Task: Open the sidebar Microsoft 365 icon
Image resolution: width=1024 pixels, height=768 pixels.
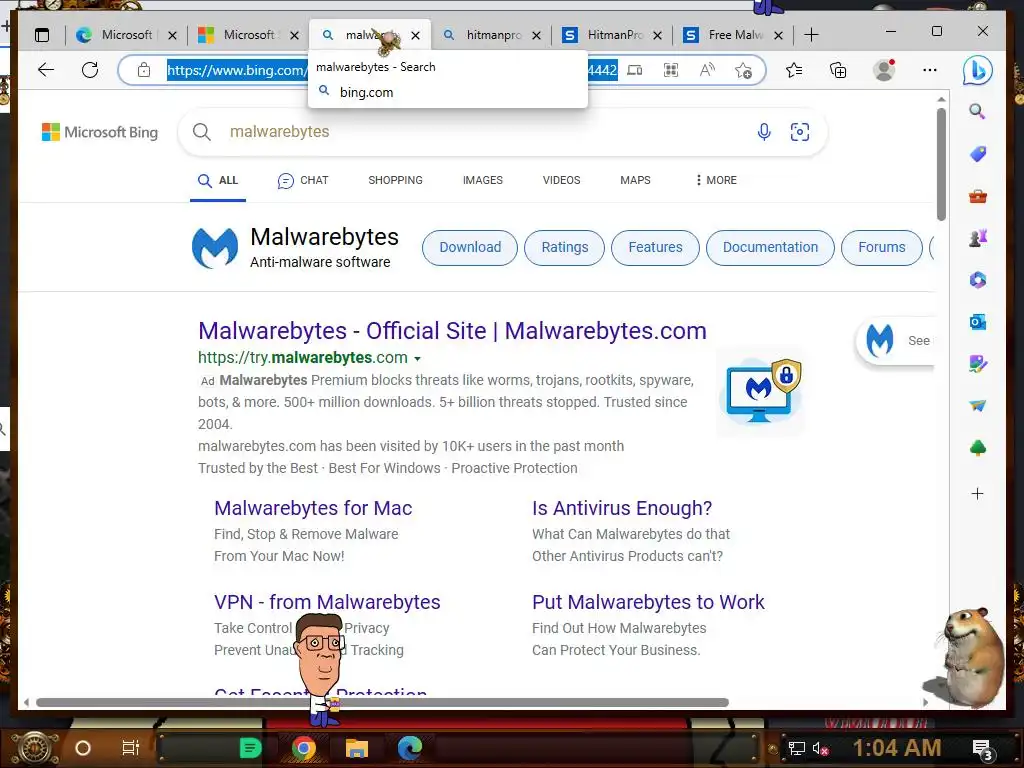Action: pyautogui.click(x=978, y=280)
